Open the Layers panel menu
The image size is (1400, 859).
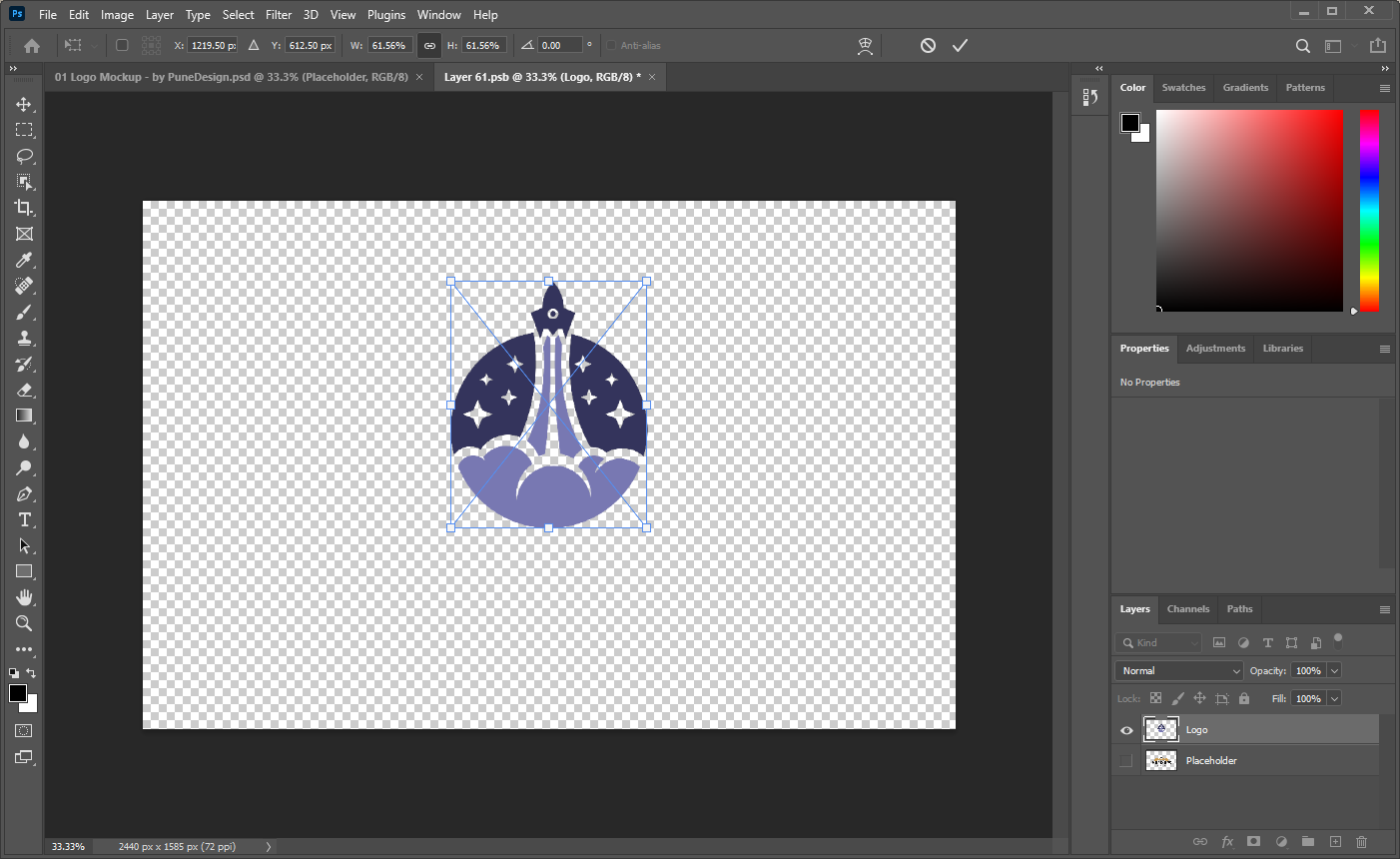(1385, 609)
